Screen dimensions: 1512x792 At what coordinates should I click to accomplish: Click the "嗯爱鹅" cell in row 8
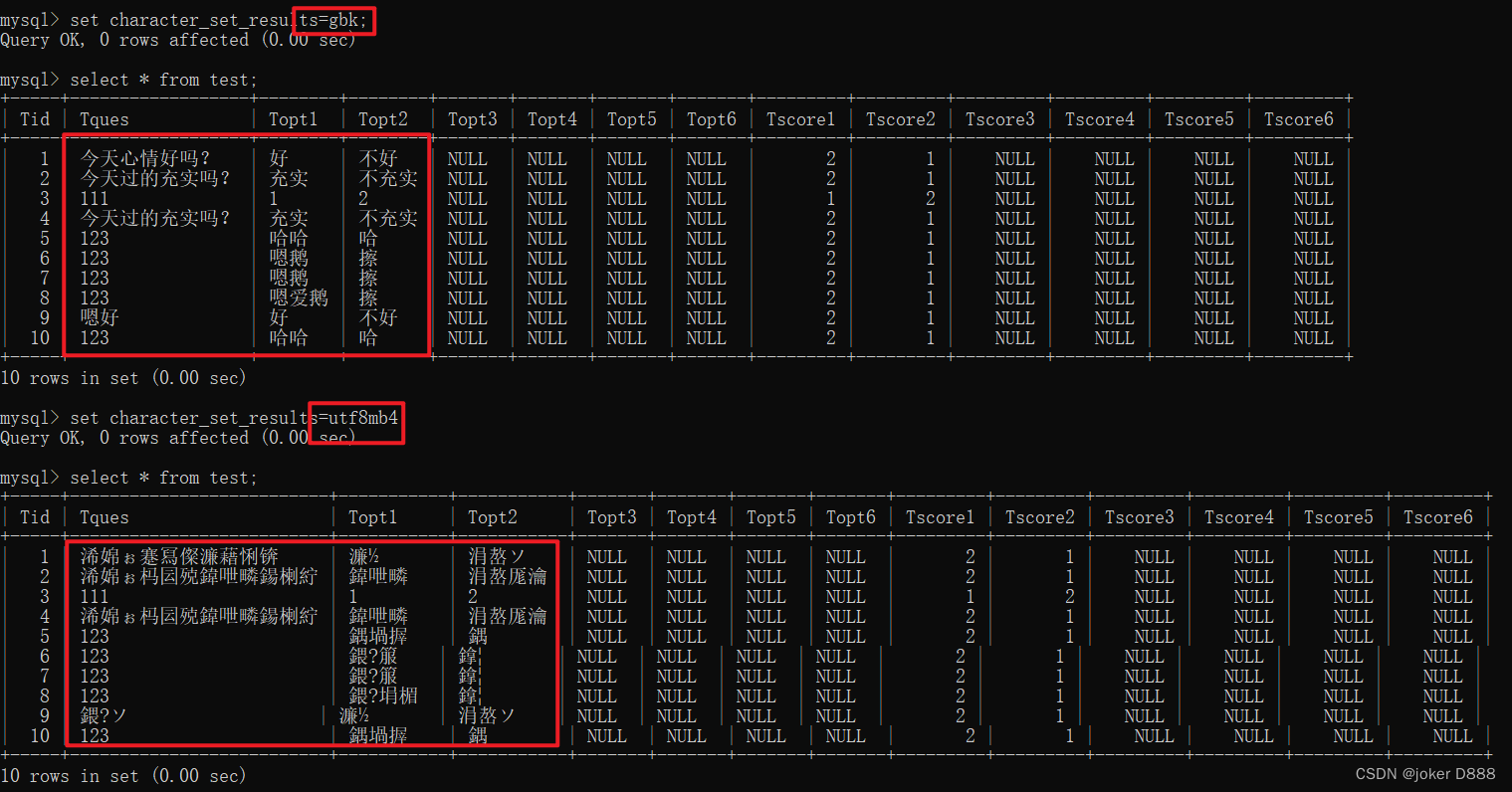point(298,297)
